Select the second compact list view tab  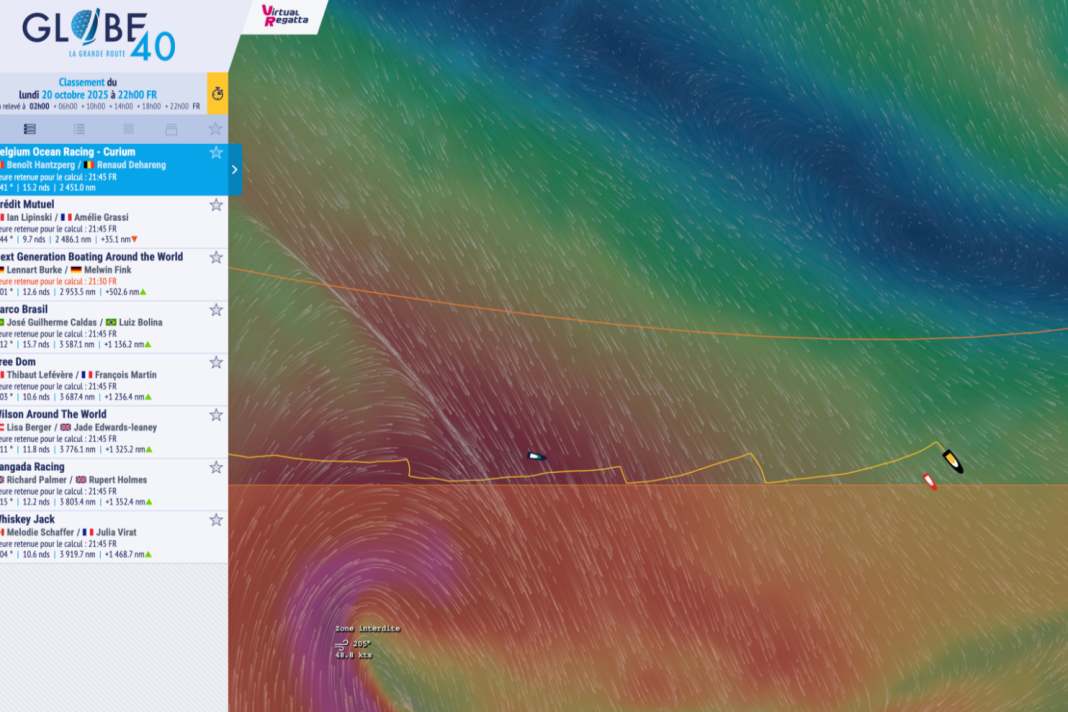(79, 129)
